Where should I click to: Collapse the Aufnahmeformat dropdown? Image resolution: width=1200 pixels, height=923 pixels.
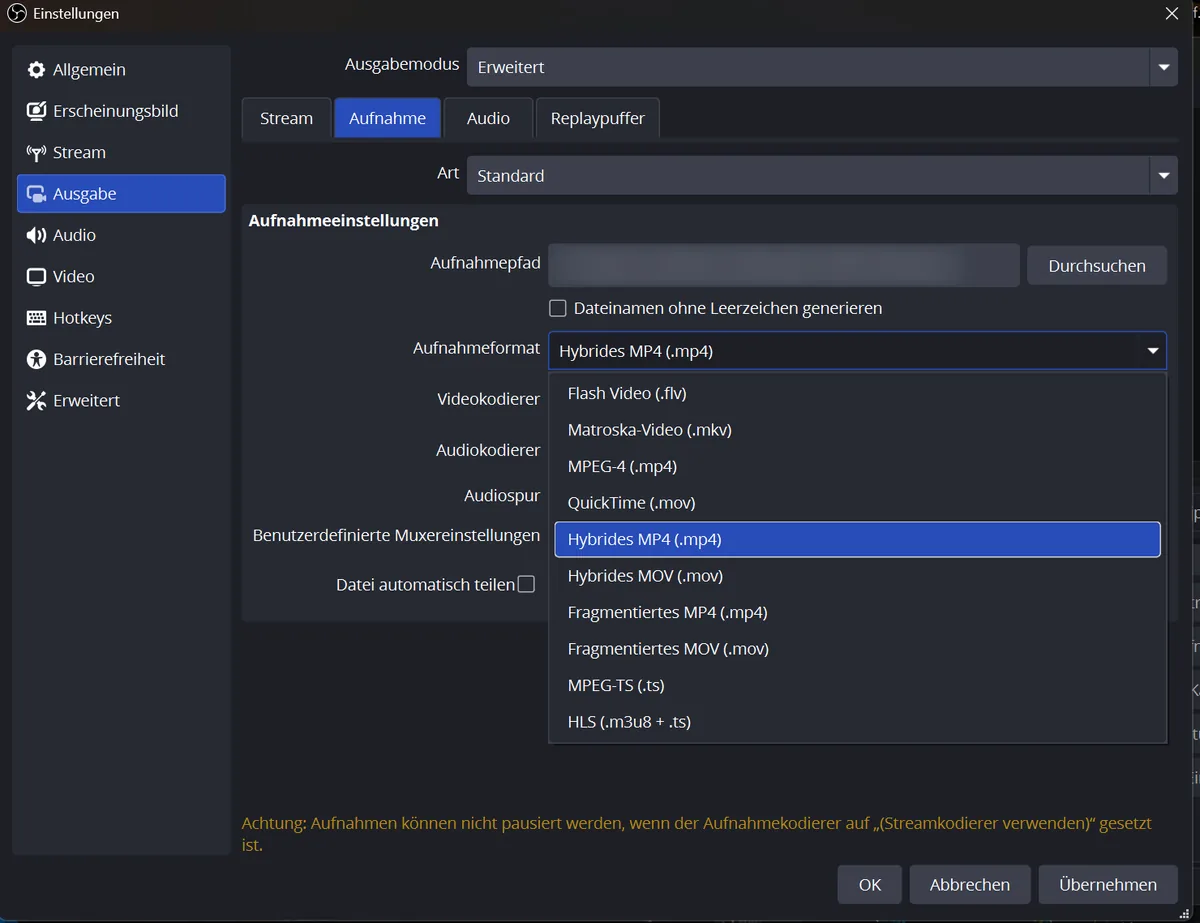[857, 351]
